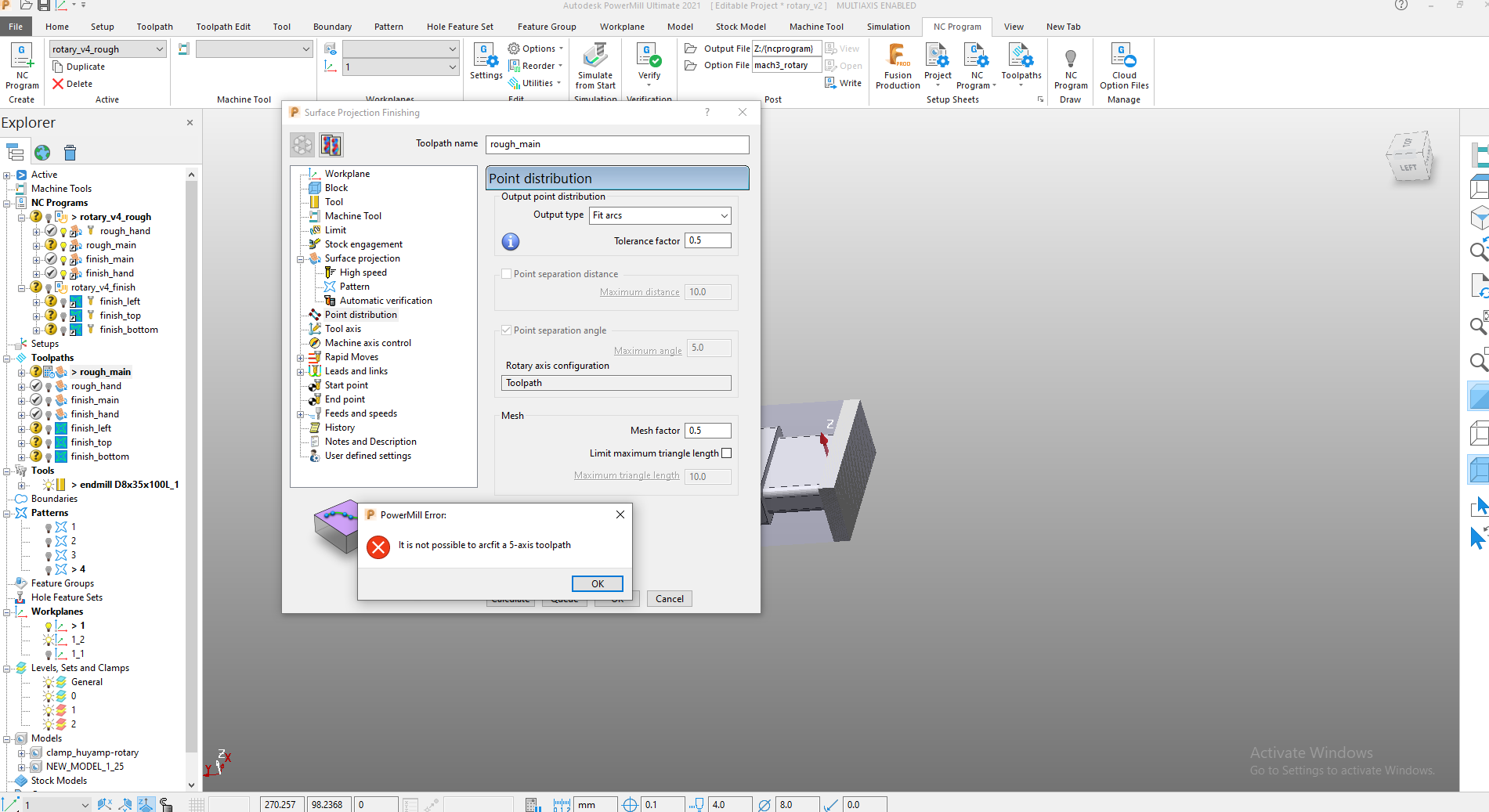Click the Write NC program icon
This screenshot has width=1489, height=812.
[830, 83]
